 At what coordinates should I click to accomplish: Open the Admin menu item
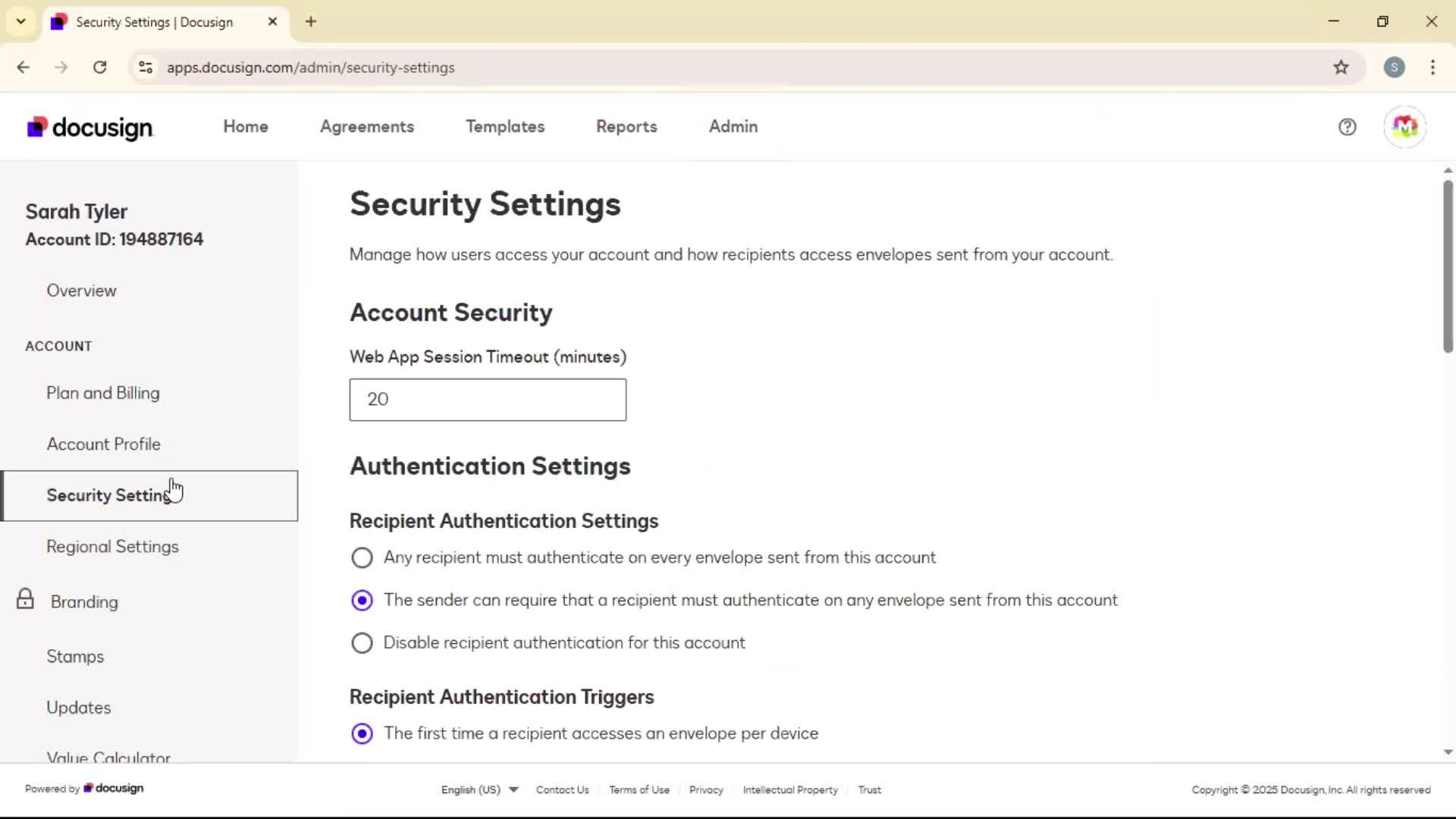coord(733,127)
